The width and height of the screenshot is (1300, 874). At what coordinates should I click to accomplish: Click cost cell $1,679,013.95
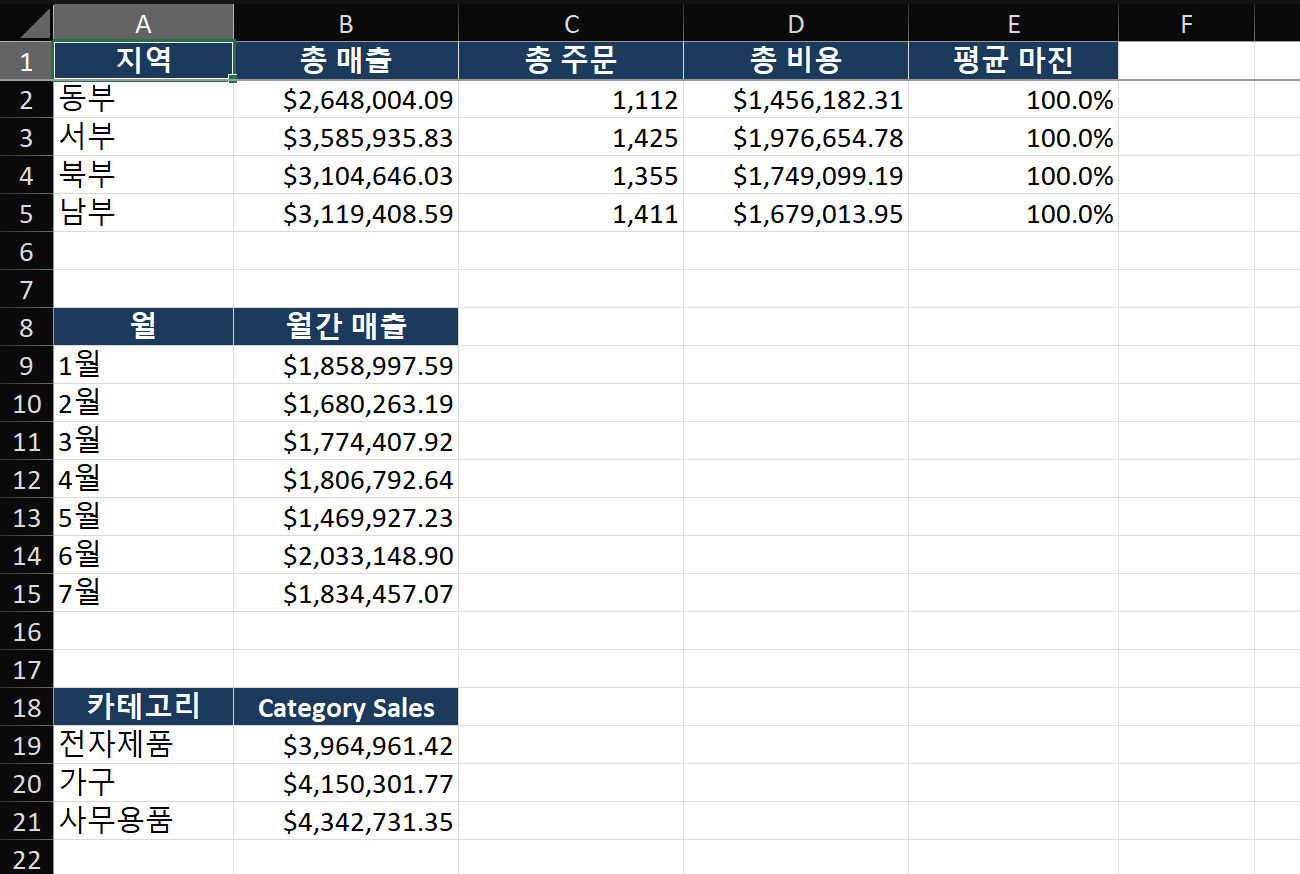(796, 213)
